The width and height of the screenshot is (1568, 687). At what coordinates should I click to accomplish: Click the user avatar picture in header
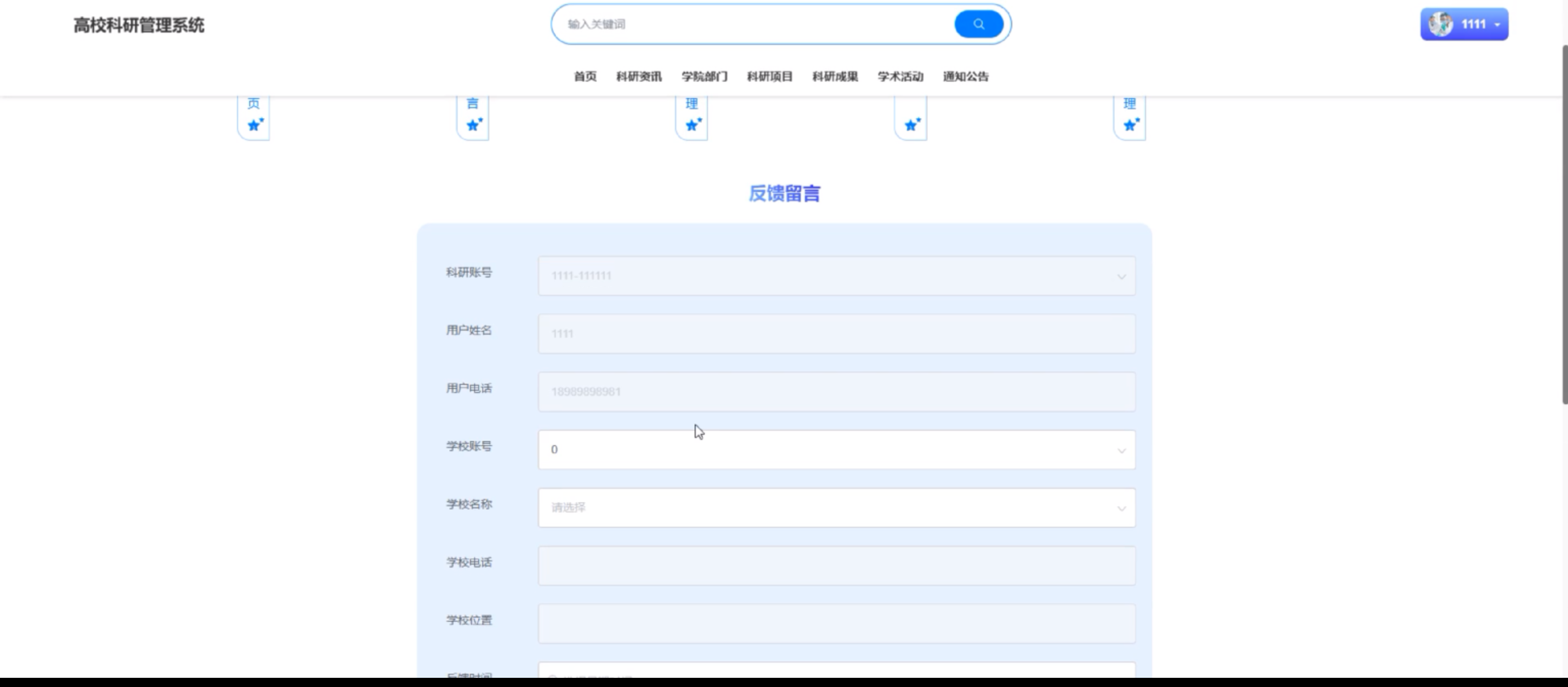(1440, 24)
